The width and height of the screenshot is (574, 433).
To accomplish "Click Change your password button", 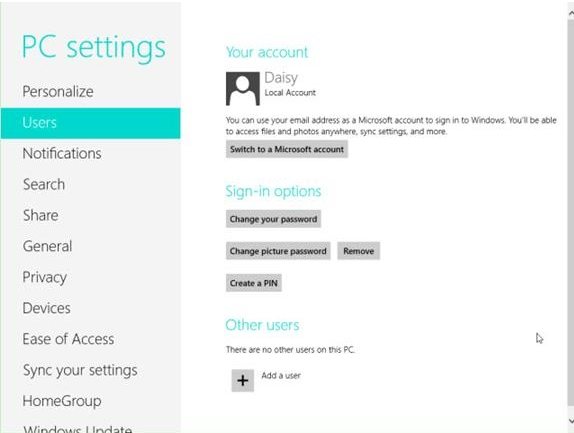I will click(x=273, y=219).
